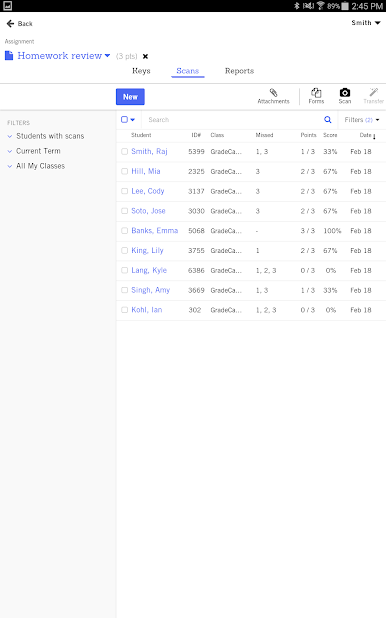The image size is (386, 618).
Task: Check the box for Lang, Kyle
Action: 125,270
